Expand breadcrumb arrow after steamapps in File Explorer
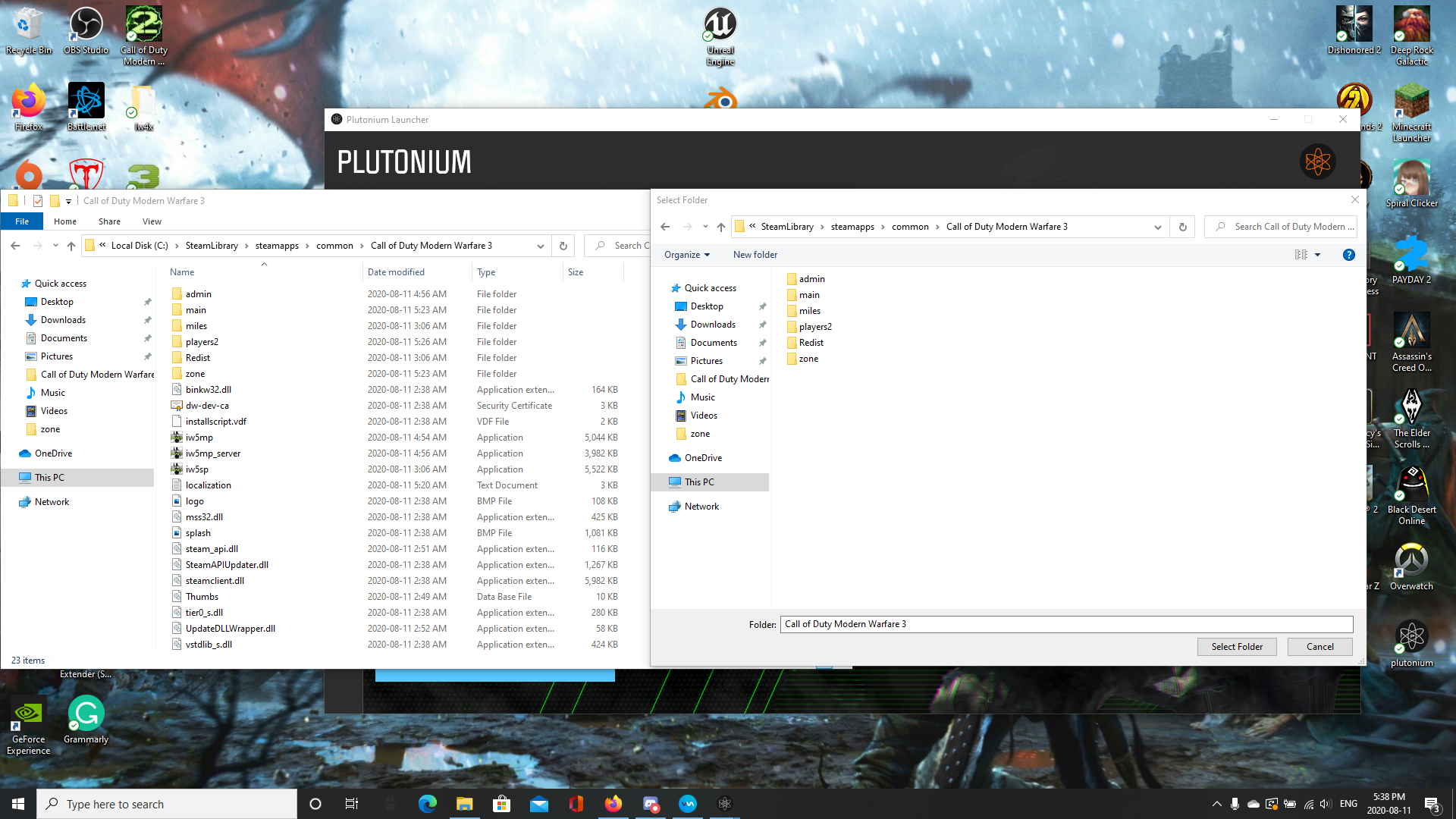 pyautogui.click(x=308, y=246)
